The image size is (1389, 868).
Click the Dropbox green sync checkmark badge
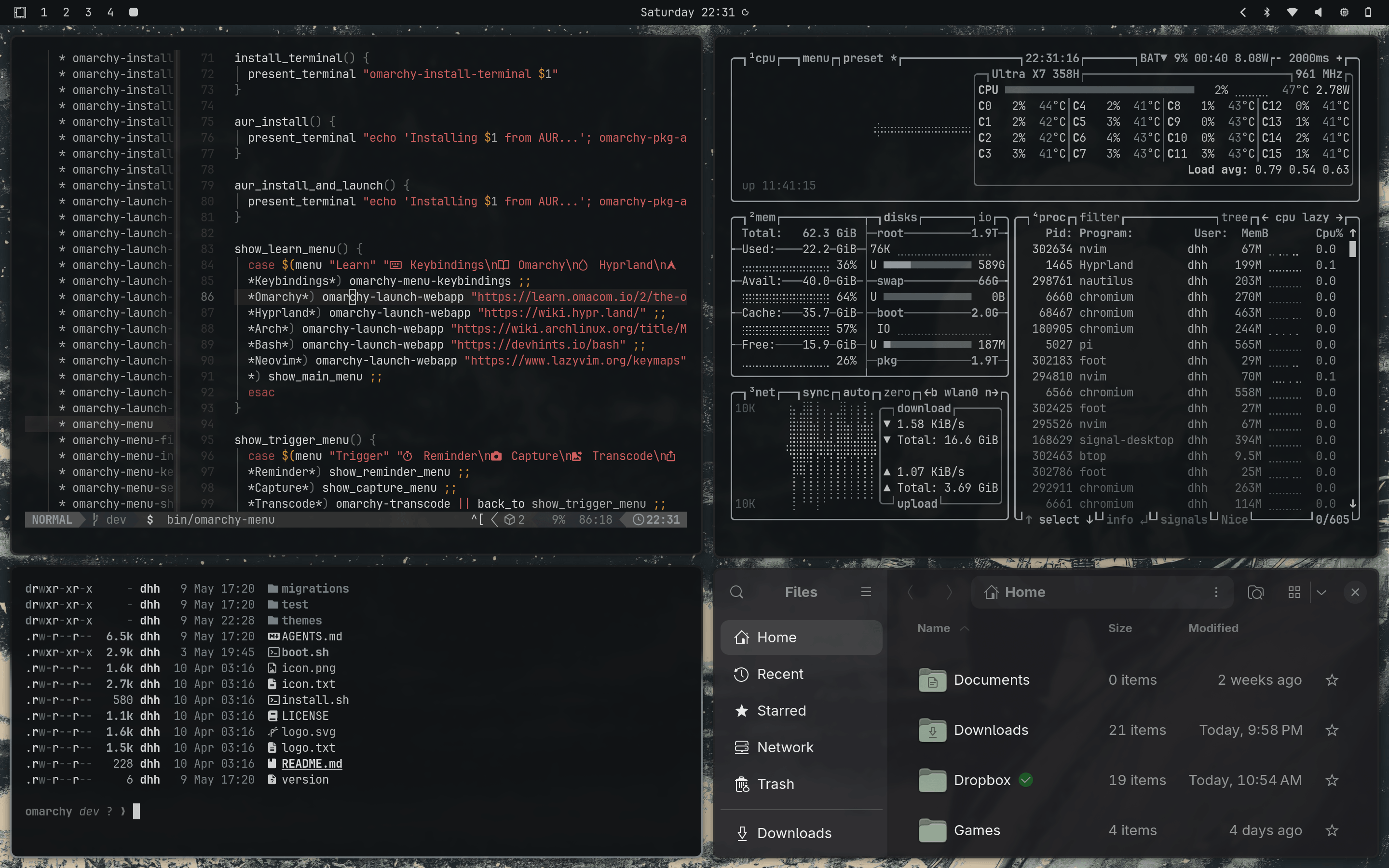(x=1026, y=780)
